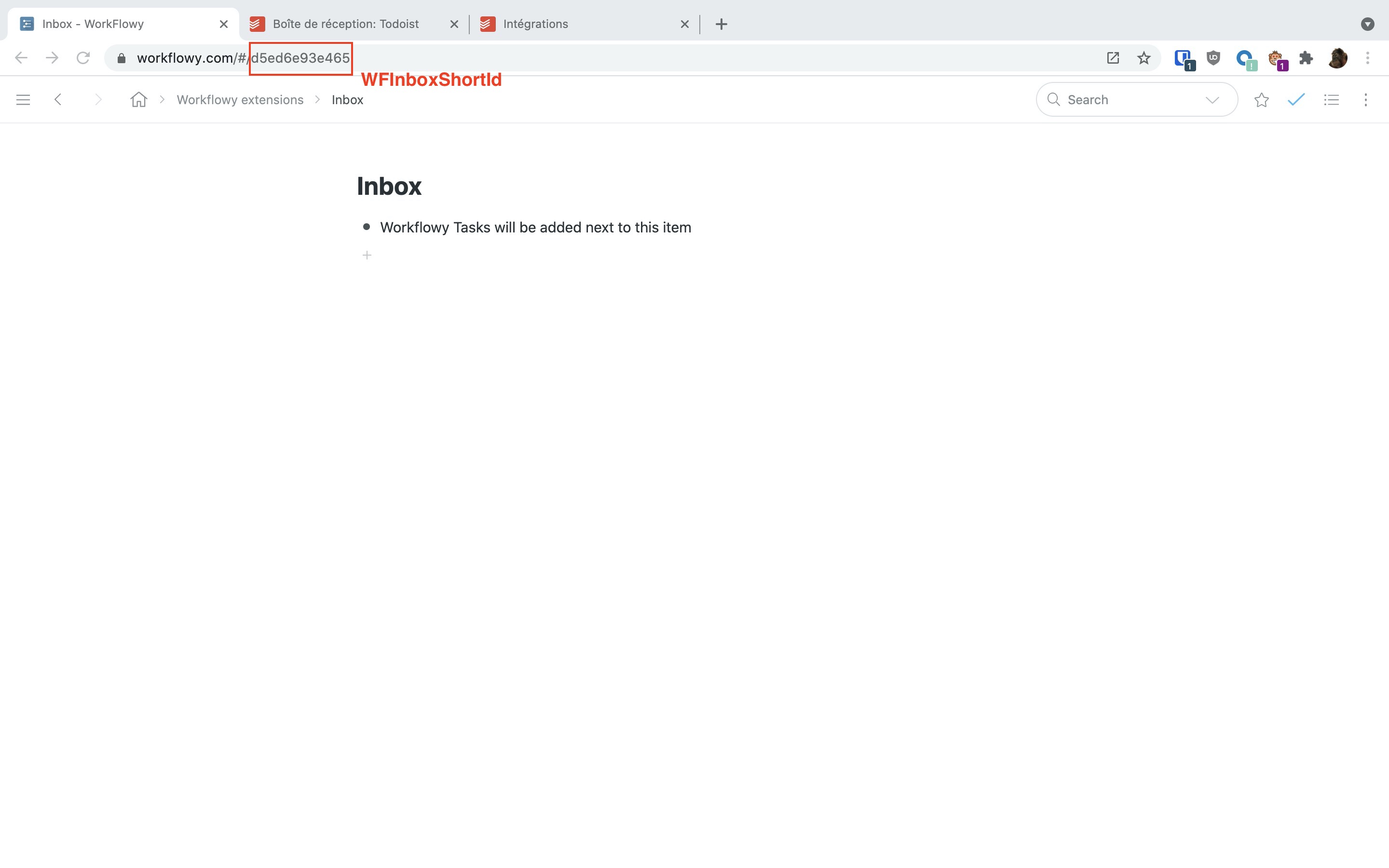
Task: Add a new item with plus icon
Action: coord(367,255)
